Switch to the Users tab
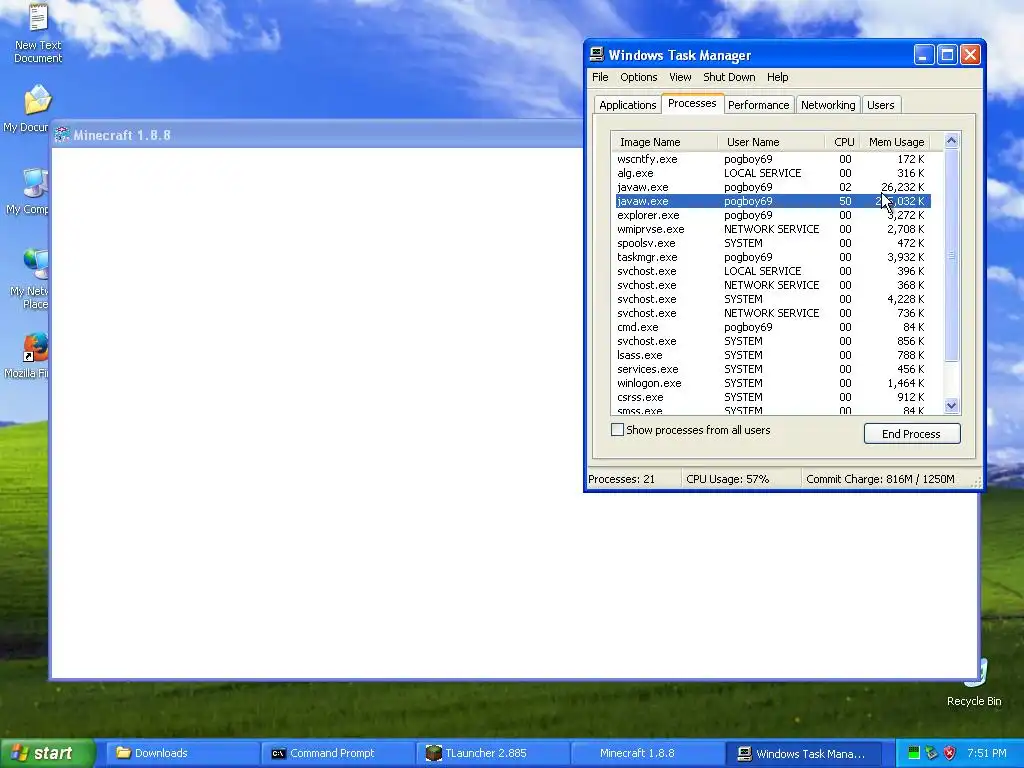This screenshot has height=768, width=1024. 880,105
